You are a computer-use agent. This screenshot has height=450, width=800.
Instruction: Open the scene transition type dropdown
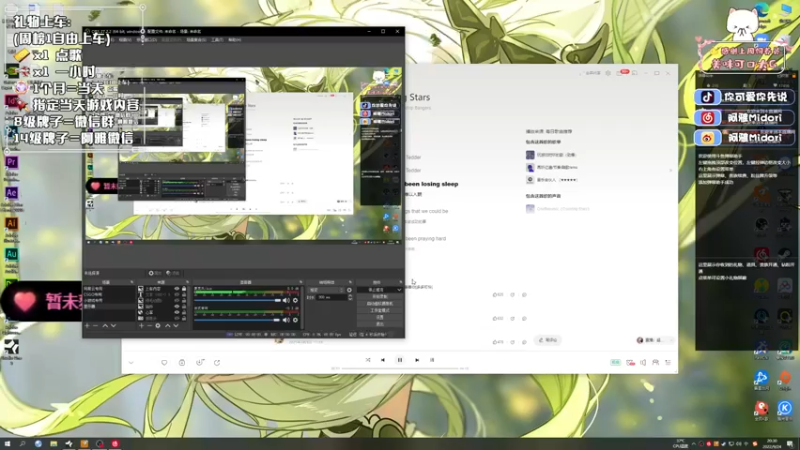[x=327, y=290]
